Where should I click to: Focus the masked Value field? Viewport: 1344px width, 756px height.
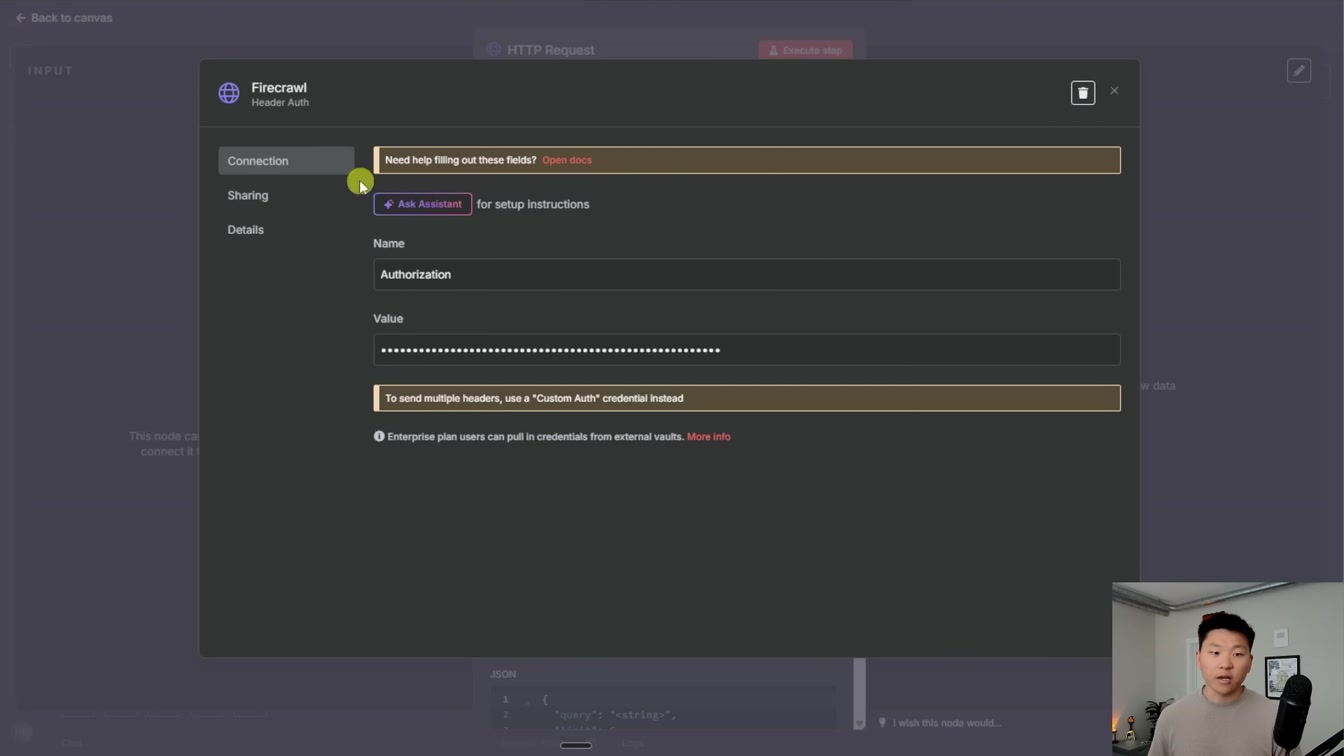747,350
